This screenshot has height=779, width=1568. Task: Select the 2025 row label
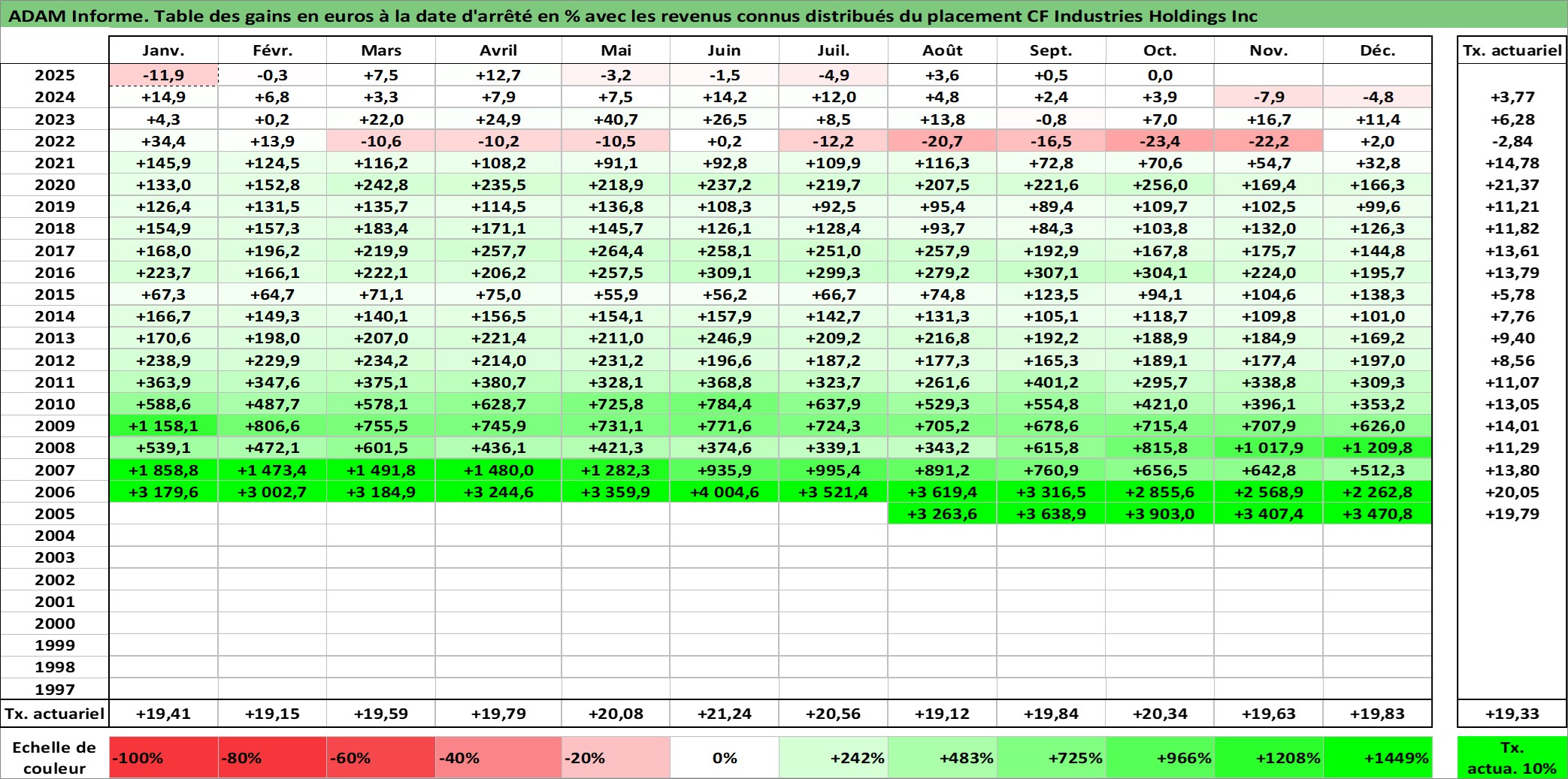(x=55, y=75)
